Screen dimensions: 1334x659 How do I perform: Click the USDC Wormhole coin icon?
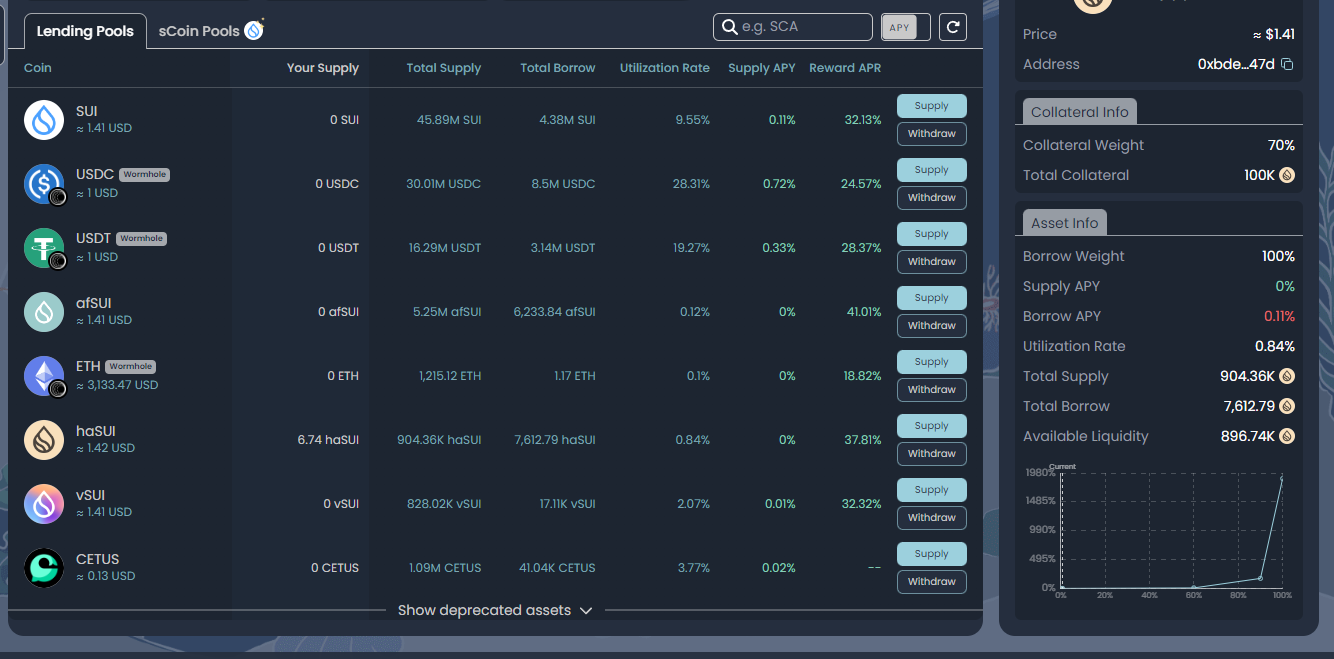(44, 184)
